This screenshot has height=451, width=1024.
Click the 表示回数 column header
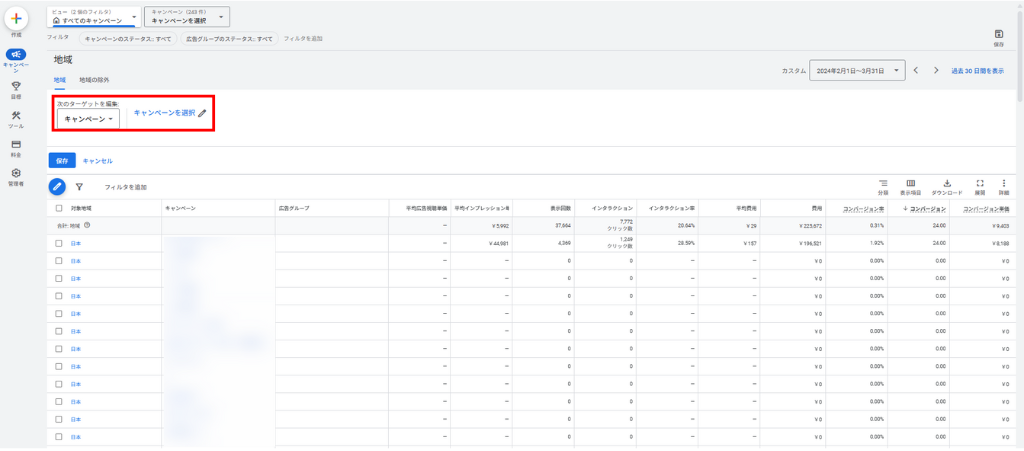click(x=560, y=208)
